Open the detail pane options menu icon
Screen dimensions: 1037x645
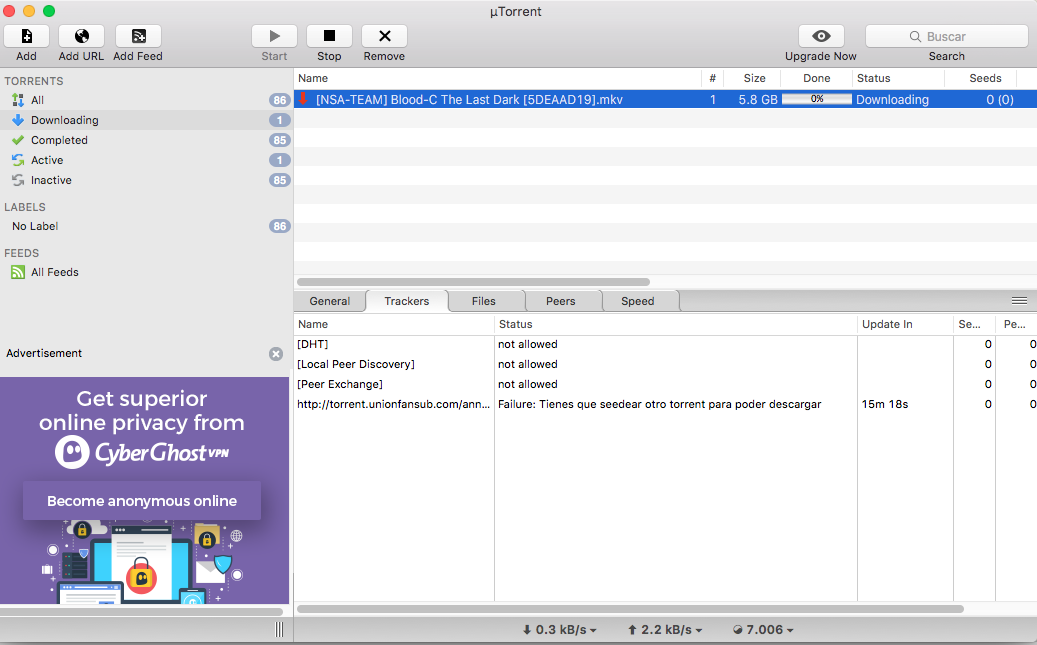(x=1019, y=301)
